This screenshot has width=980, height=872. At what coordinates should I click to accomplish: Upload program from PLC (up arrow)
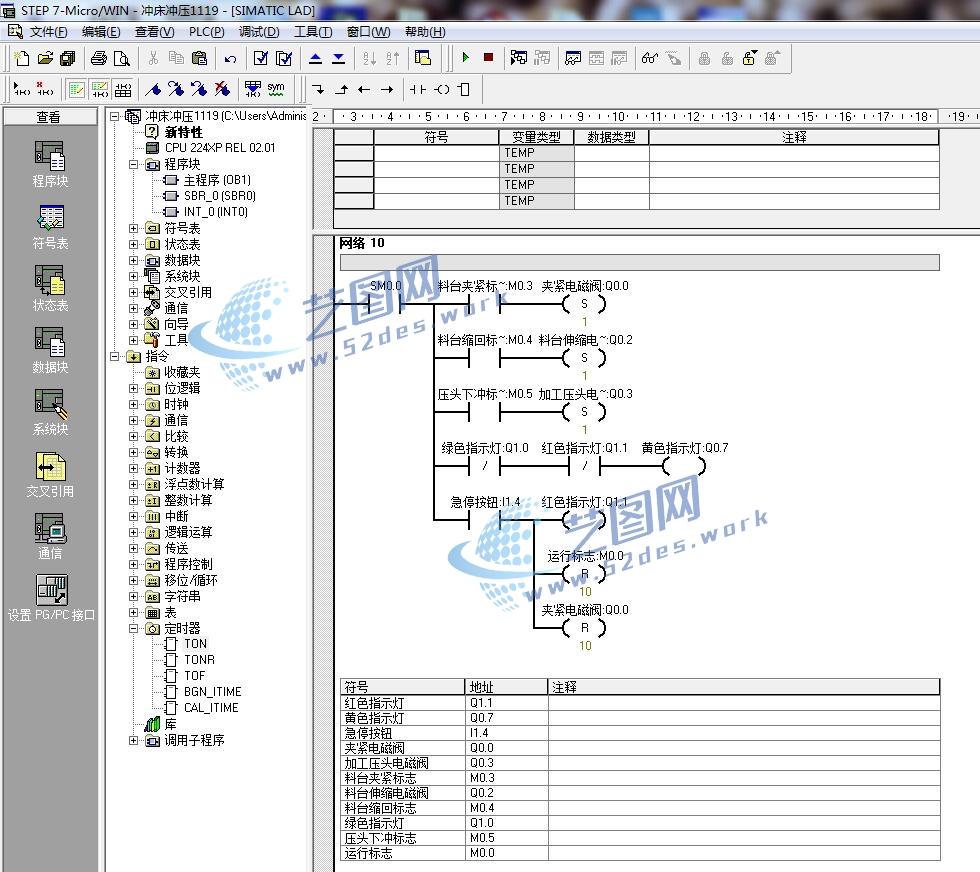coord(316,58)
